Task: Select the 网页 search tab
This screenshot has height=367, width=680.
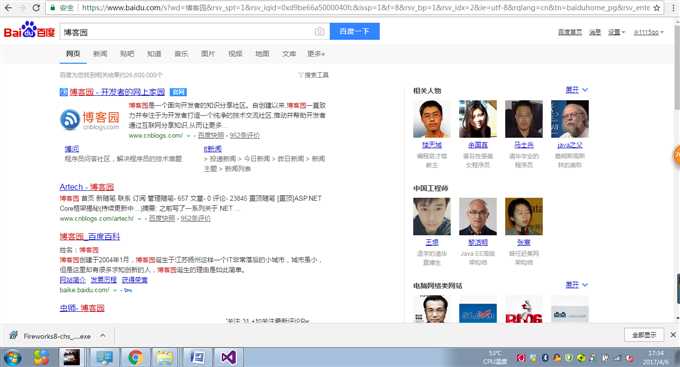Action: click(x=73, y=54)
